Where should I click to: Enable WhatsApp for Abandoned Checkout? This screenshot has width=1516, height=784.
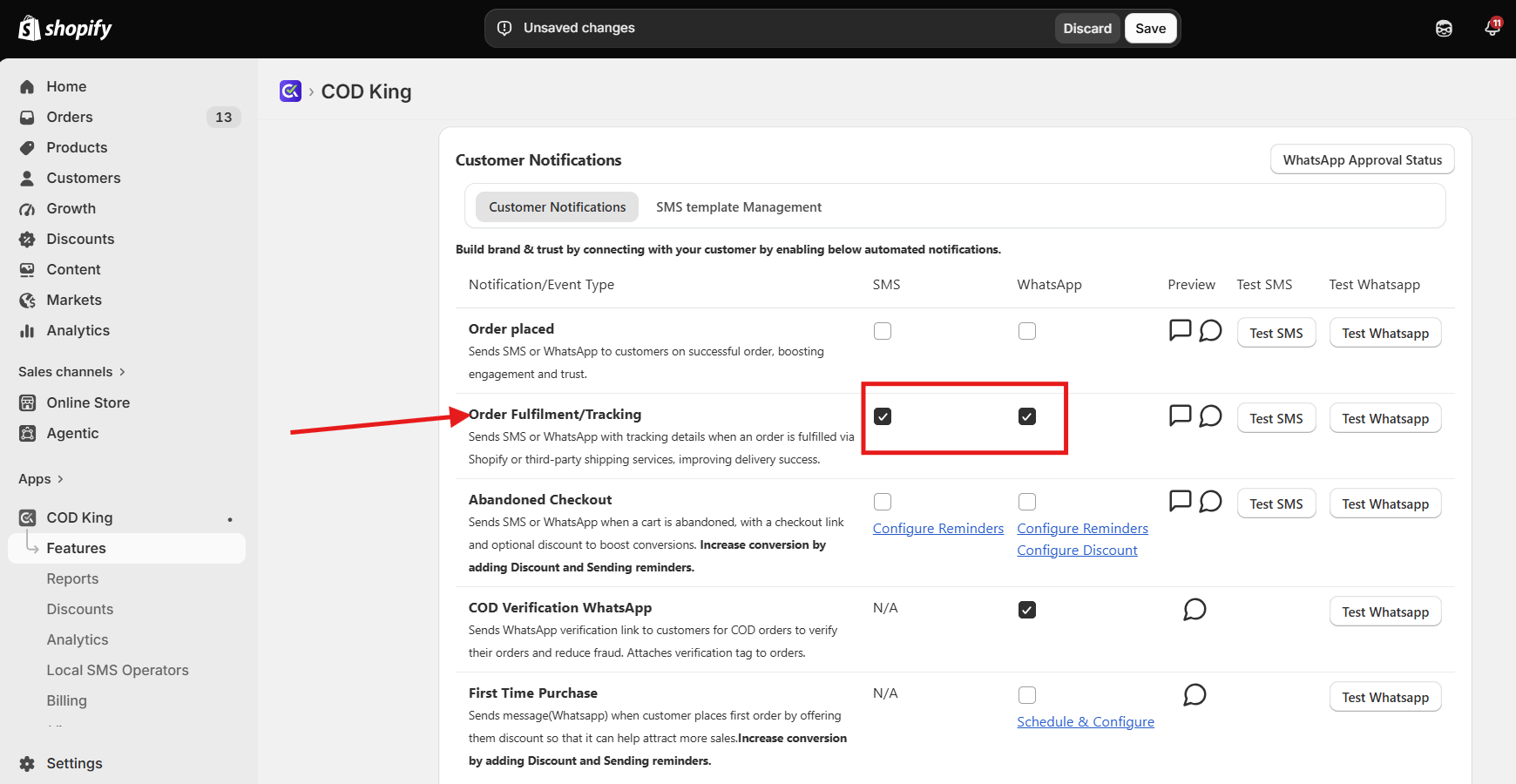[1027, 502]
